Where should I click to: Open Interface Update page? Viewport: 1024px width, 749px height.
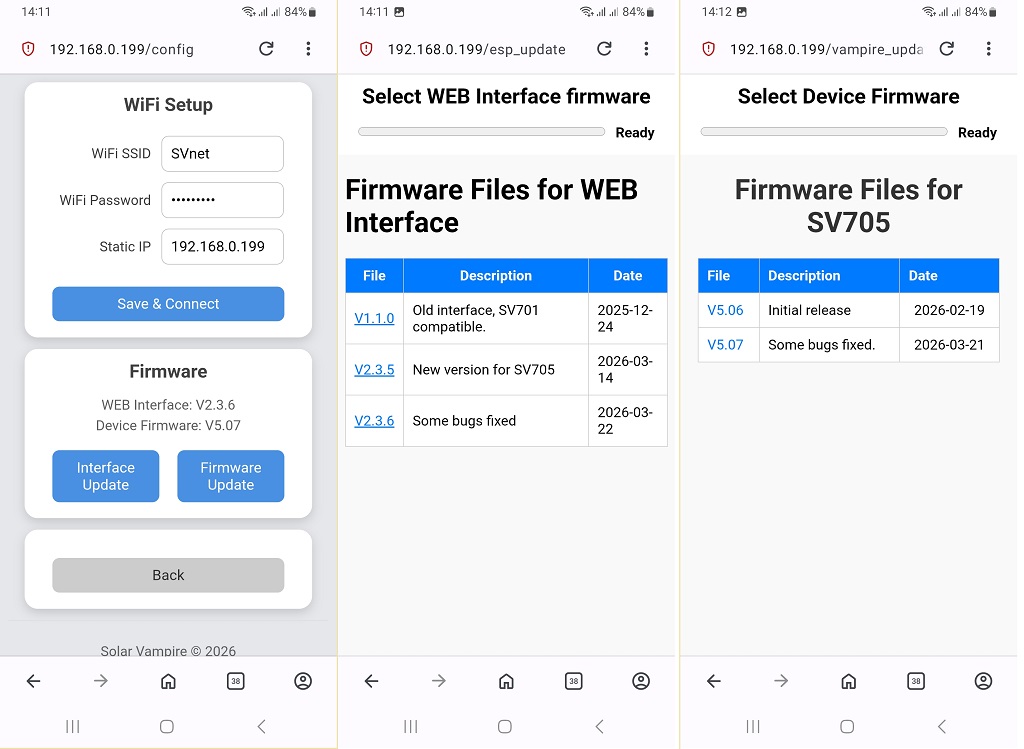106,476
